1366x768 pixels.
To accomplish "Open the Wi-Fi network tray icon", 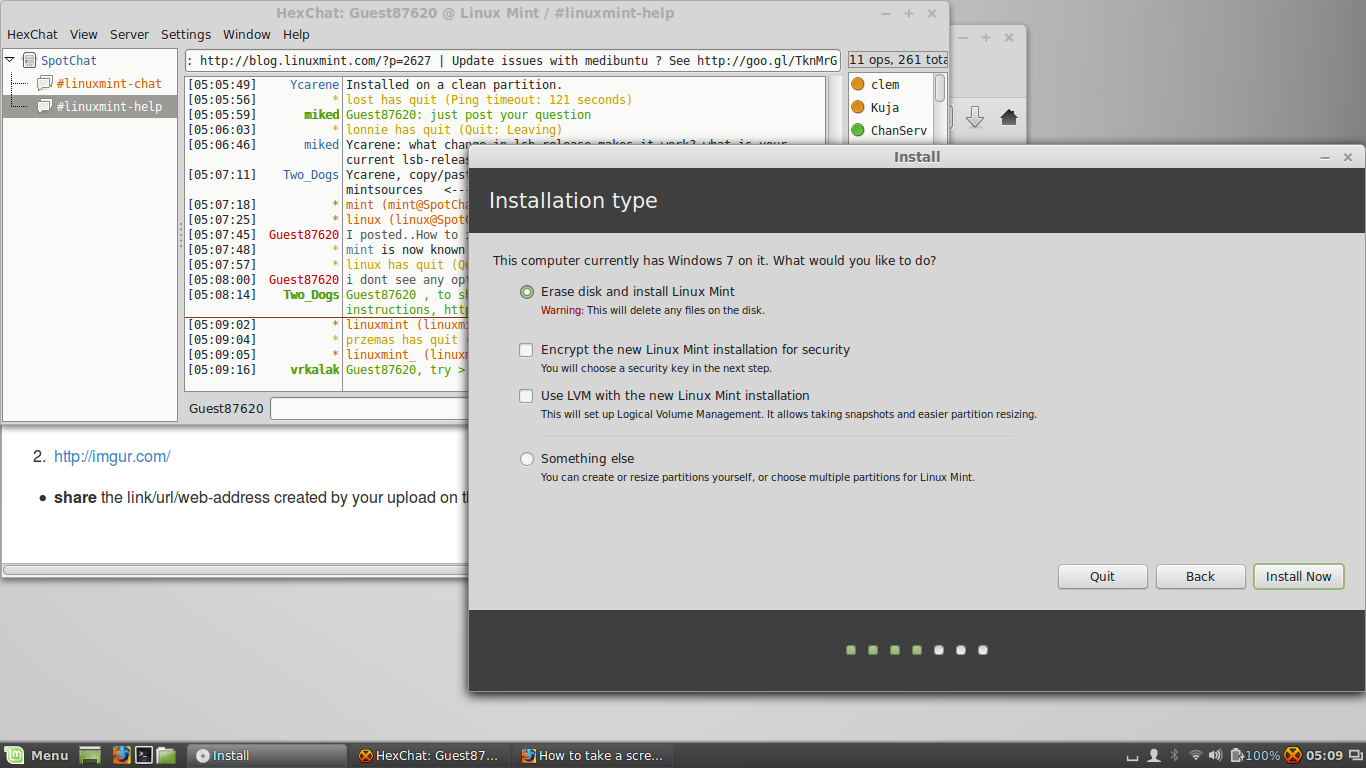I will click(1195, 755).
